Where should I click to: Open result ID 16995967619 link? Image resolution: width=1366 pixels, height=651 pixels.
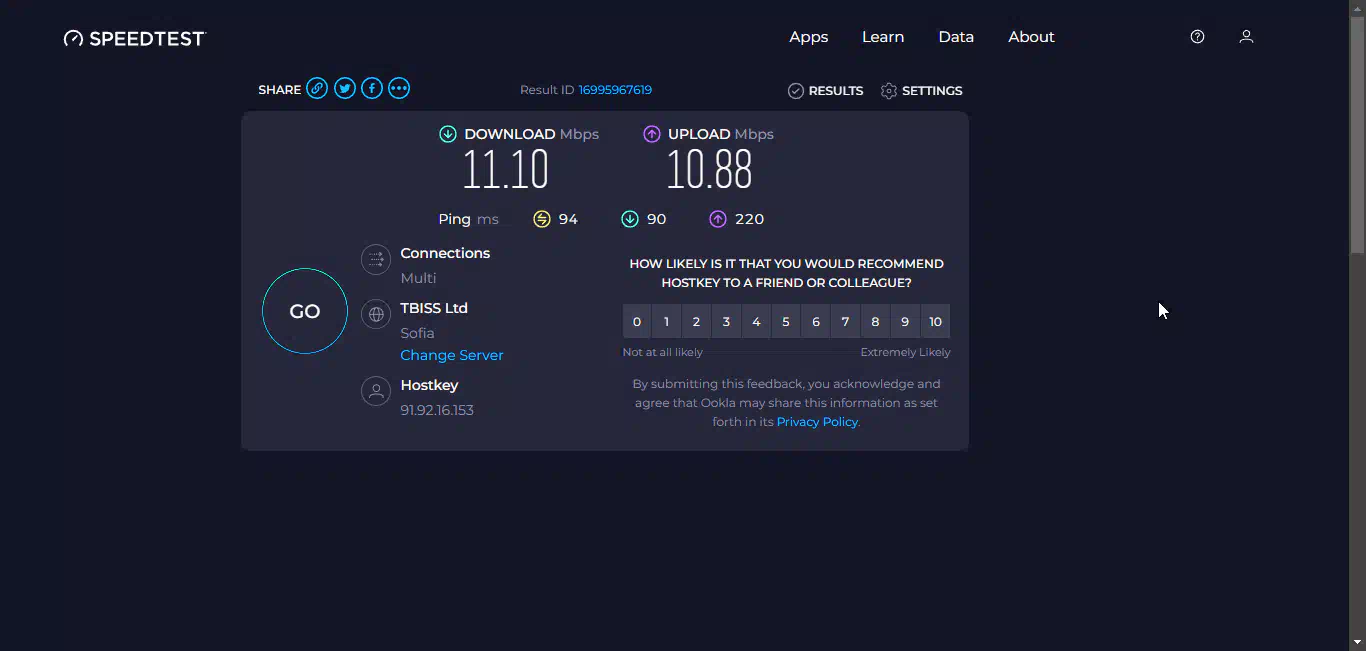click(x=615, y=90)
